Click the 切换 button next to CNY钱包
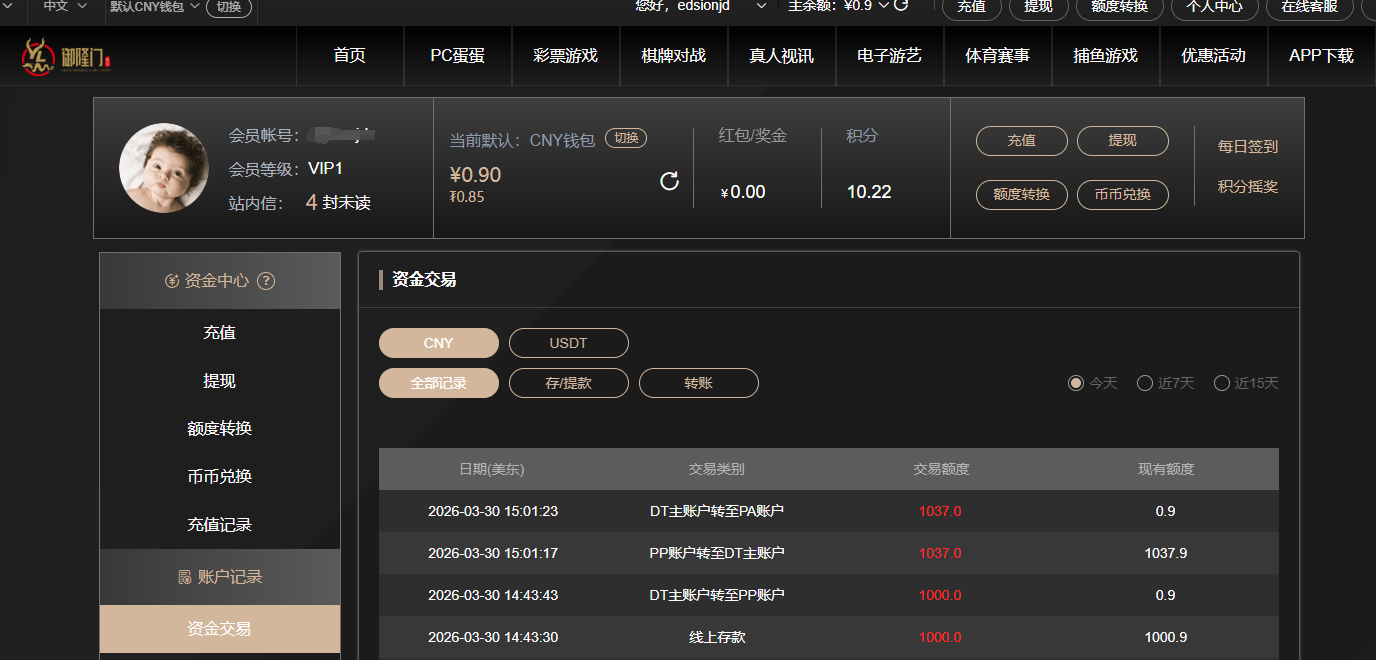Image resolution: width=1376 pixels, height=660 pixels. tap(626, 139)
